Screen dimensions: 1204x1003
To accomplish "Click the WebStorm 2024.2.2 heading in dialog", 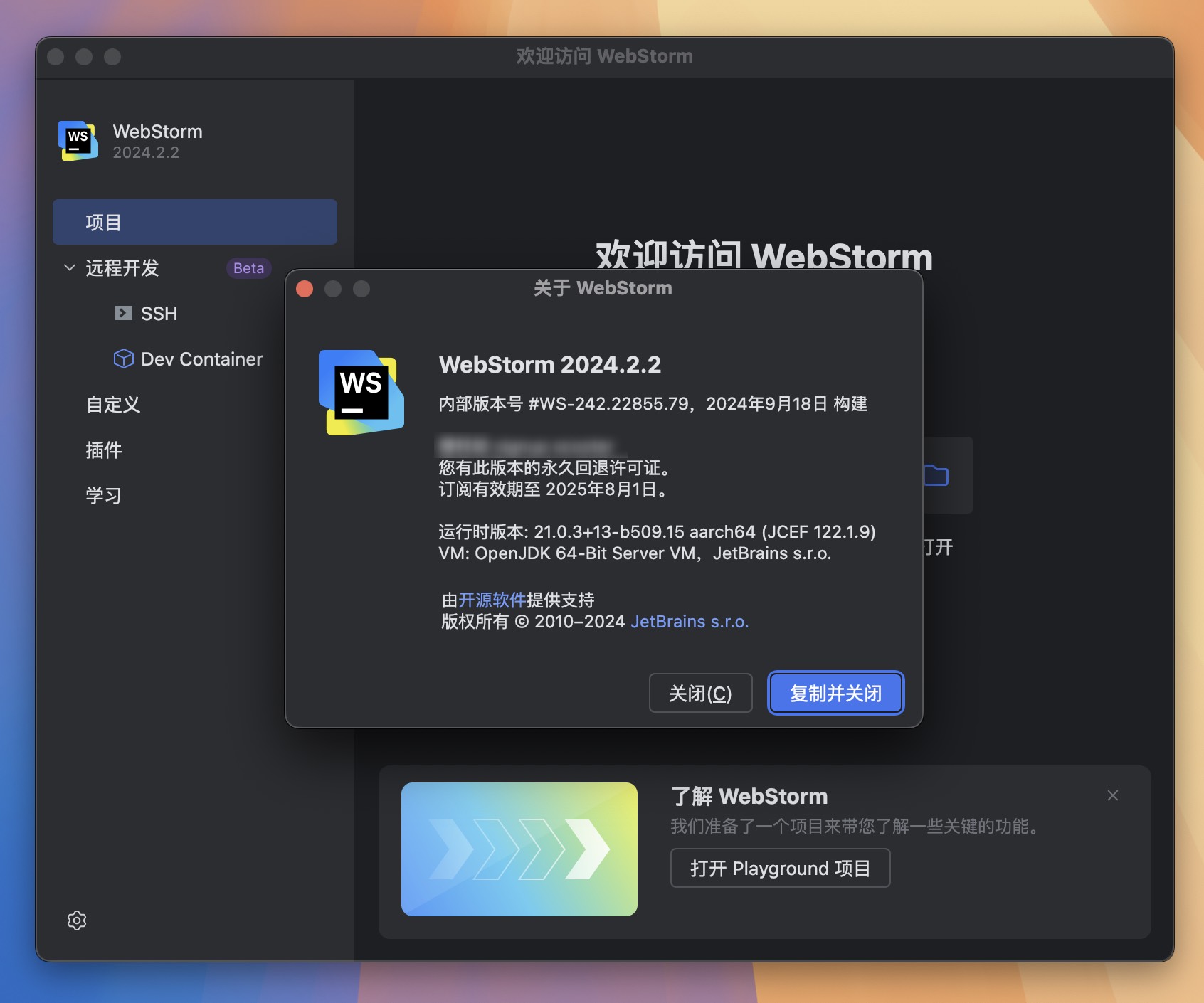I will pyautogui.click(x=550, y=364).
